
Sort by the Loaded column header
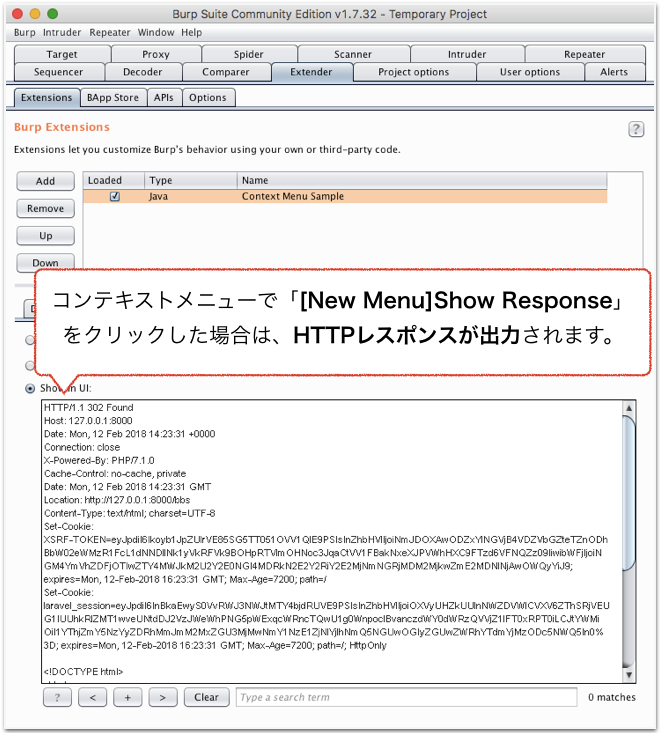click(114, 180)
